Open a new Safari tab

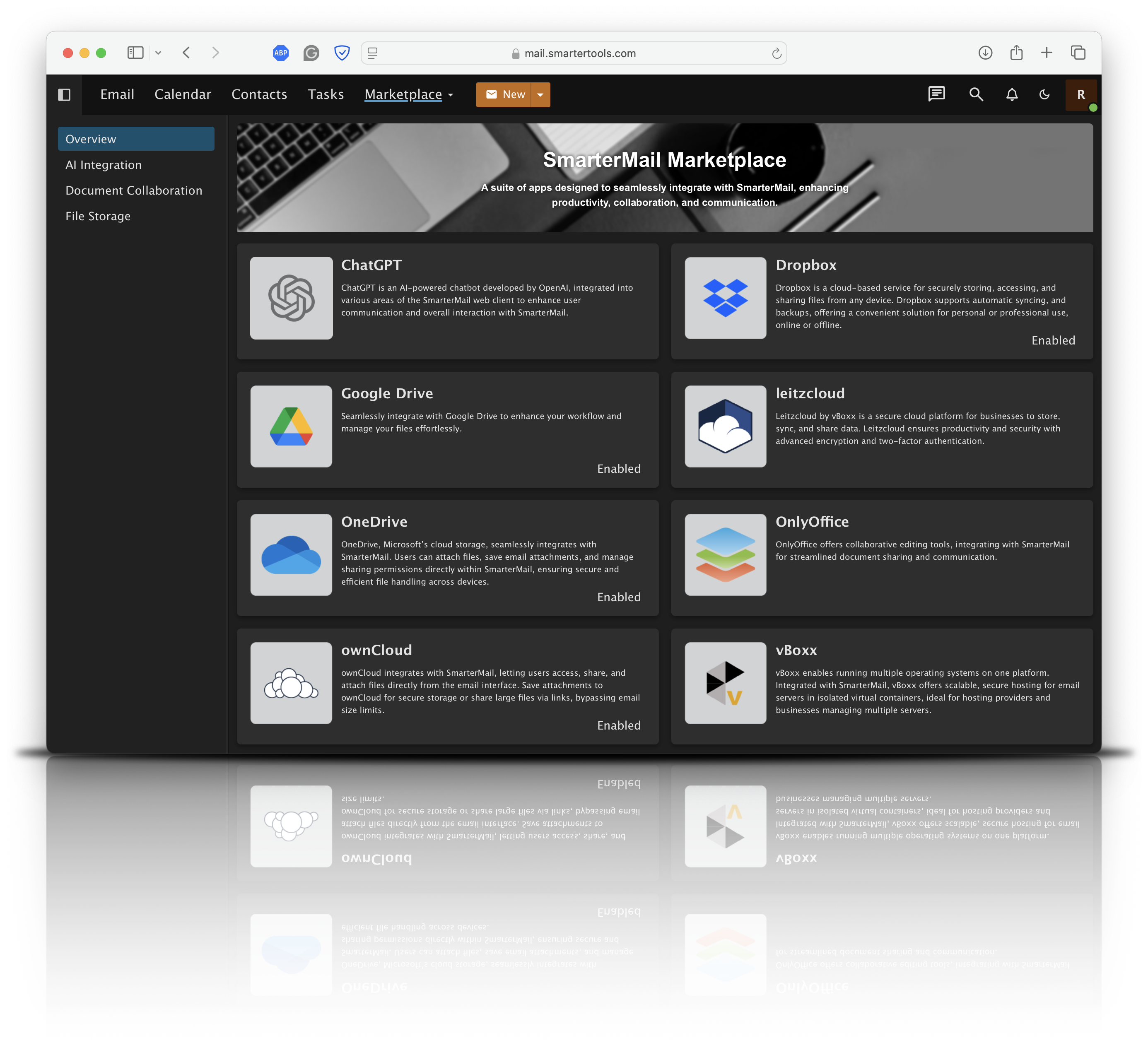(1047, 53)
